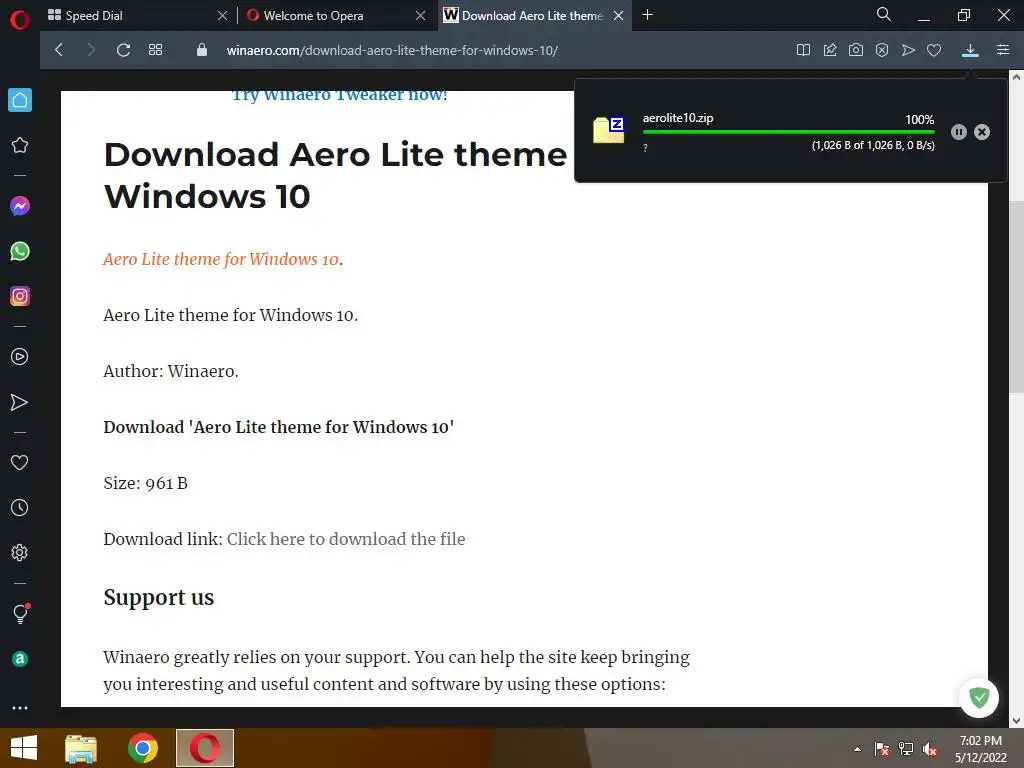Click the edit page pencil icon

pyautogui.click(x=829, y=50)
